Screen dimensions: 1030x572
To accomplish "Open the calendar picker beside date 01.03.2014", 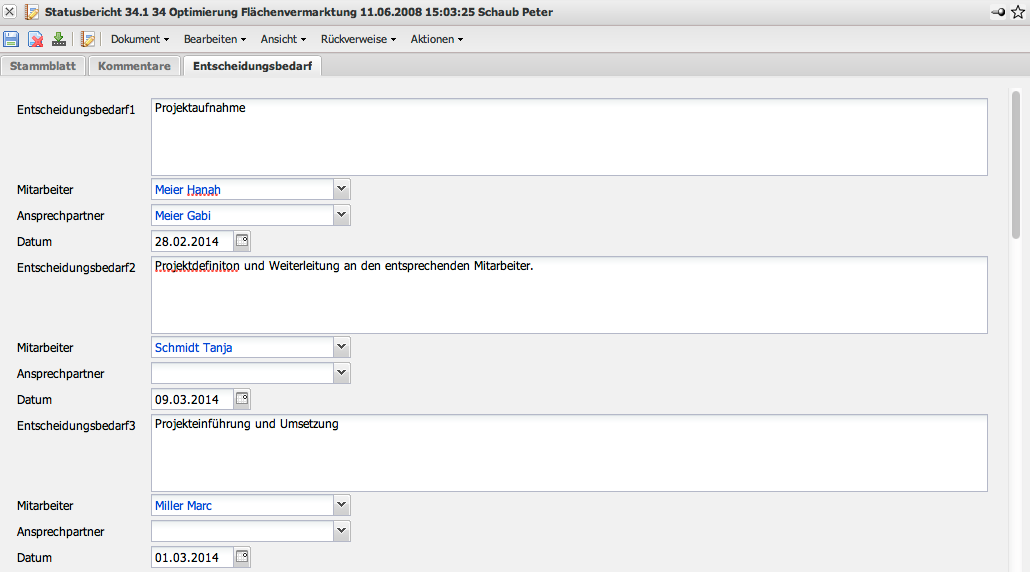I will (242, 557).
